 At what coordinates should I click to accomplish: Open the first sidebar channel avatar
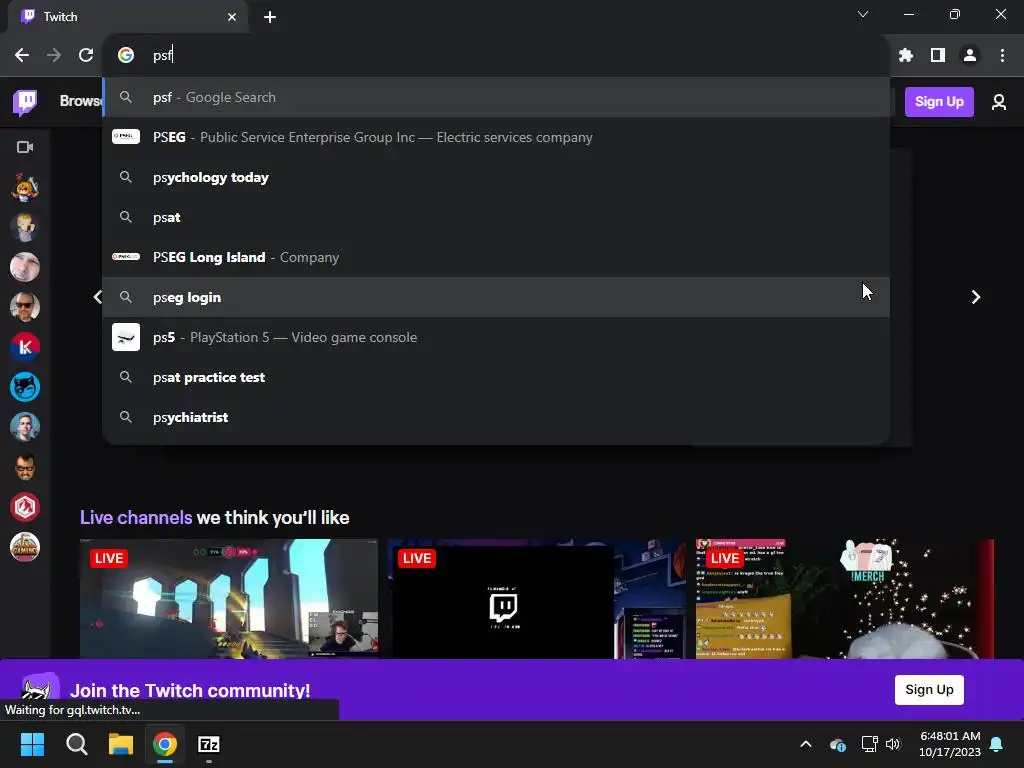coord(25,187)
